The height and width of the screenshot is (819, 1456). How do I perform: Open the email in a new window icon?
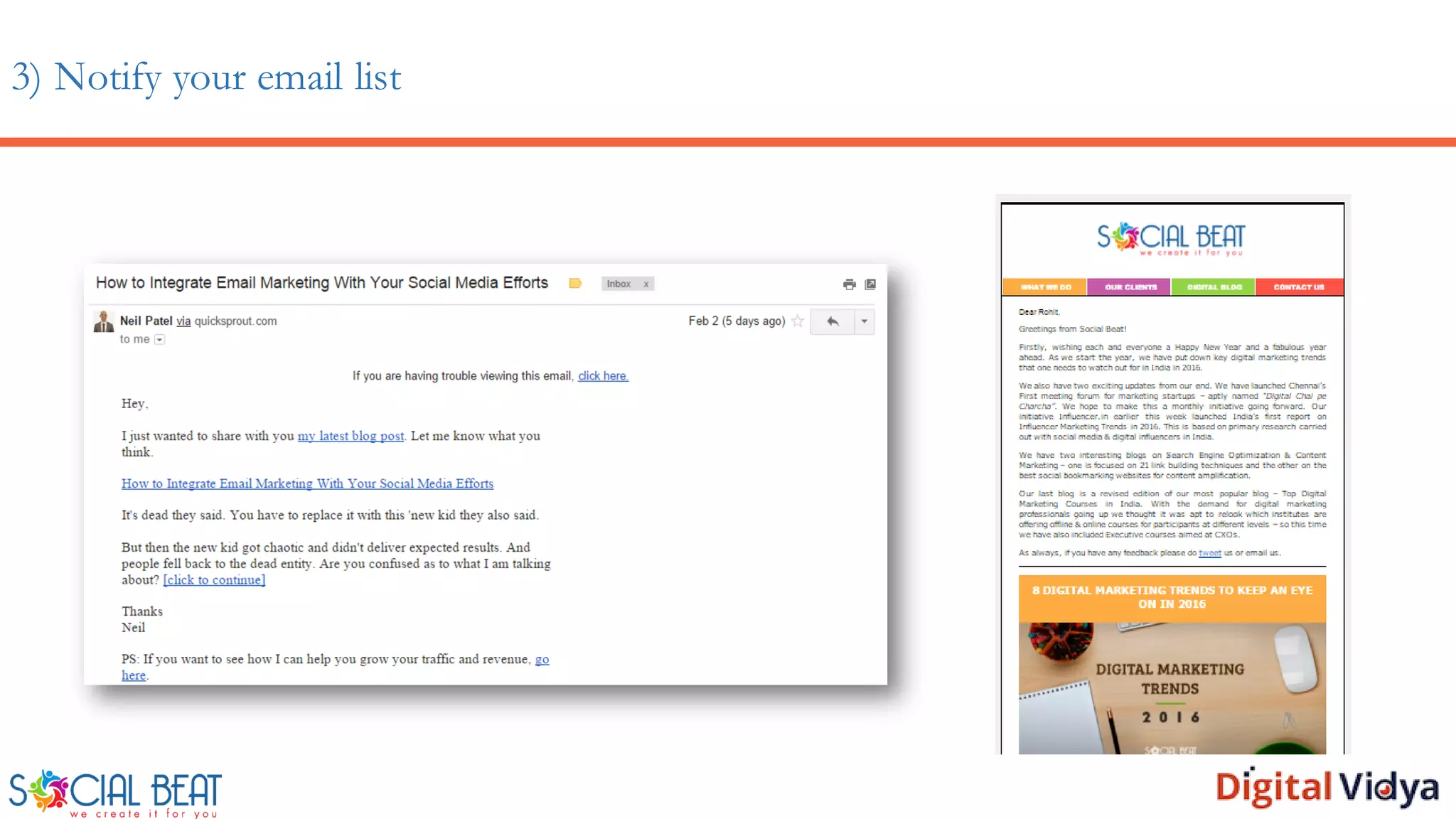pyautogui.click(x=870, y=284)
